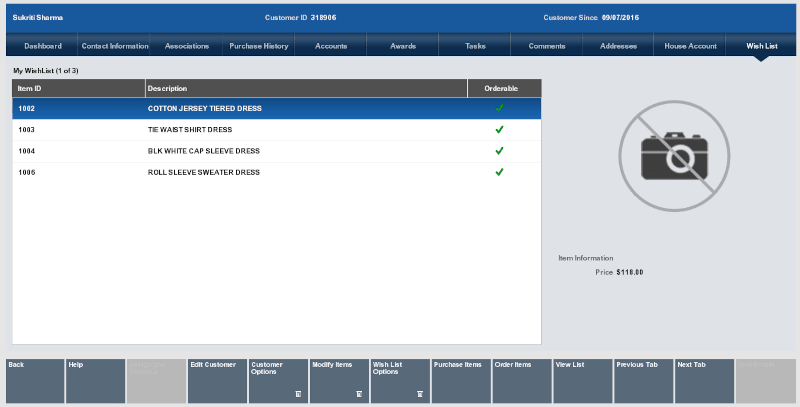The height and width of the screenshot is (407, 800).
Task: Click the Edit Customer button
Action: (x=217, y=381)
